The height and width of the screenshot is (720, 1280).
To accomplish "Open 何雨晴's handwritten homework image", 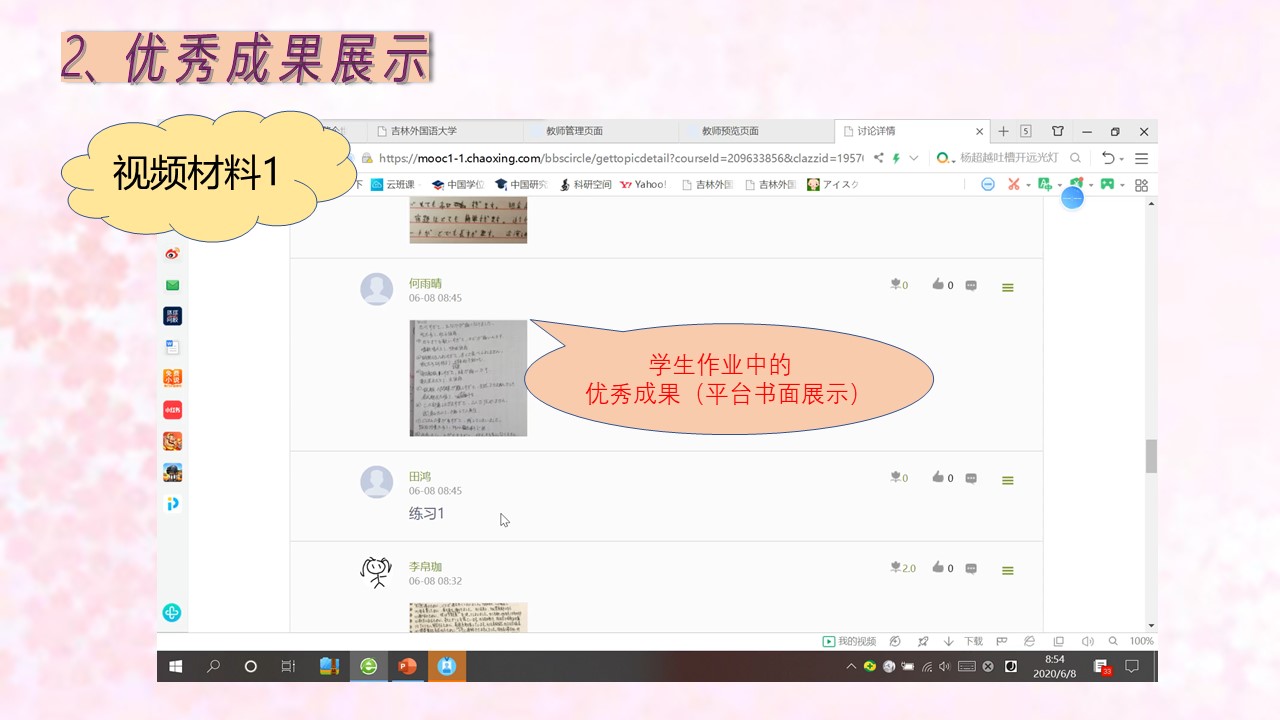I will point(468,378).
